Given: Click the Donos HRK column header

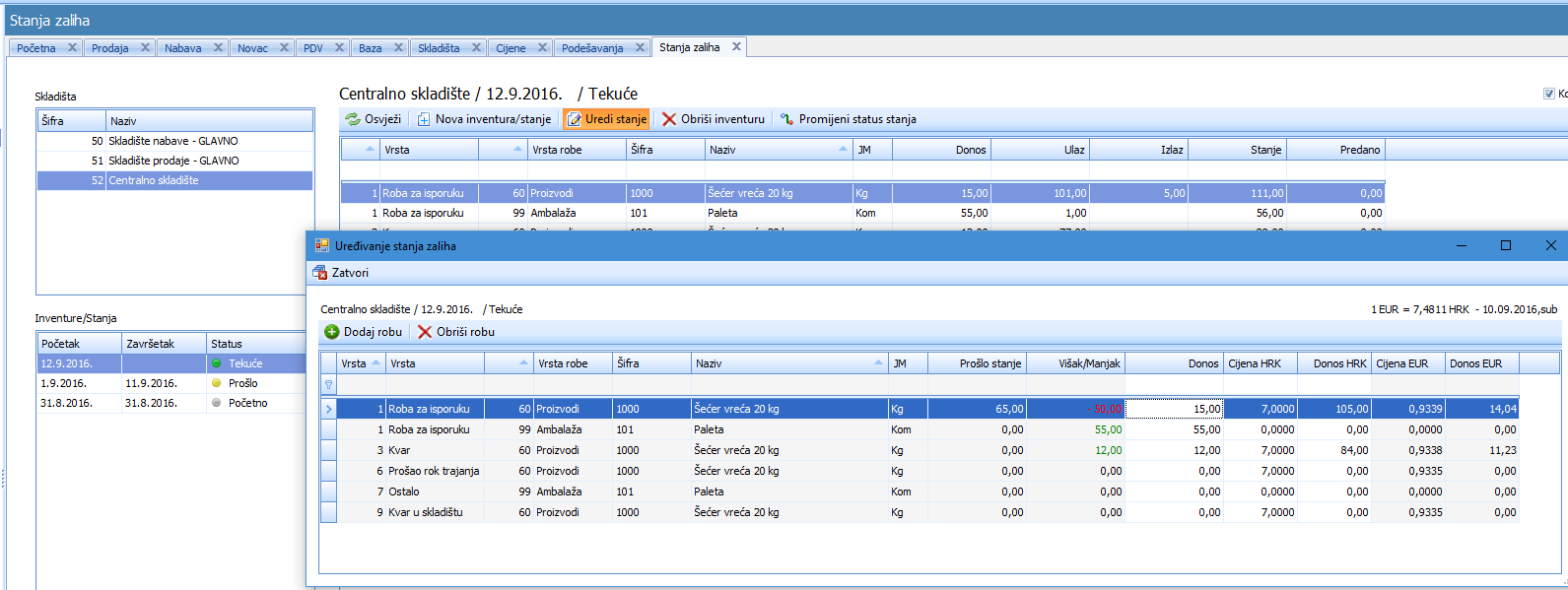Looking at the screenshot, I should click(x=1334, y=363).
